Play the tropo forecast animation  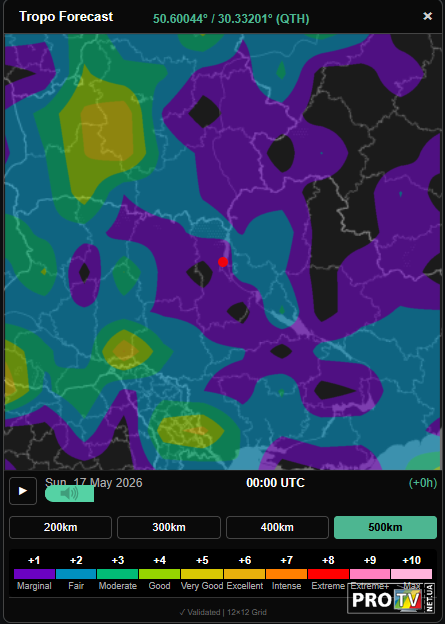coord(23,491)
